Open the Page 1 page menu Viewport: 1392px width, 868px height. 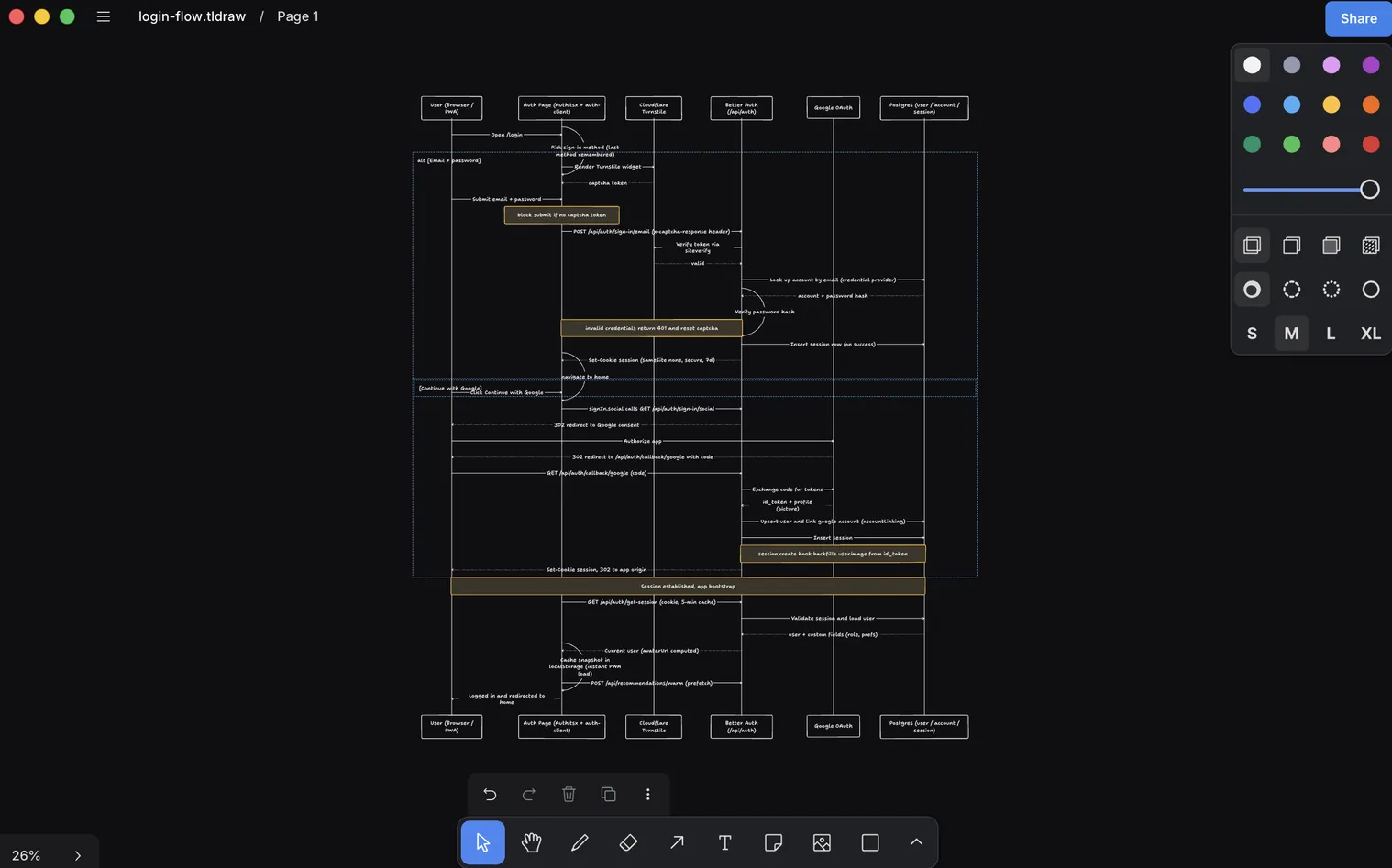[298, 16]
